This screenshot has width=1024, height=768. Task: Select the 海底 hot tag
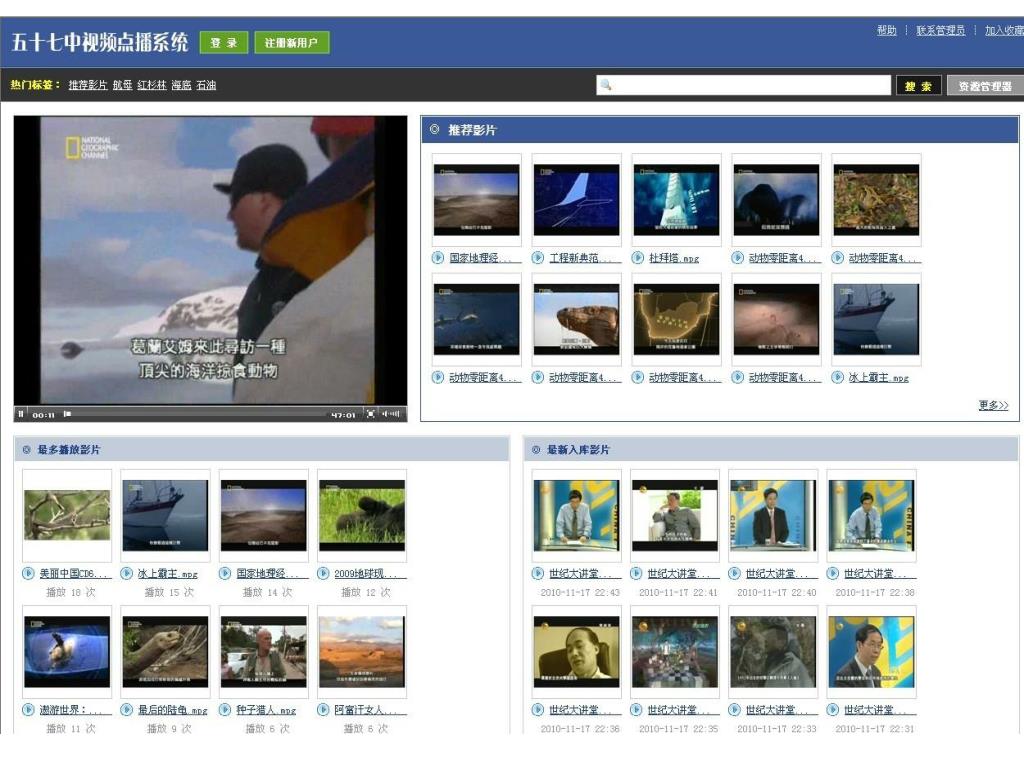(x=182, y=85)
